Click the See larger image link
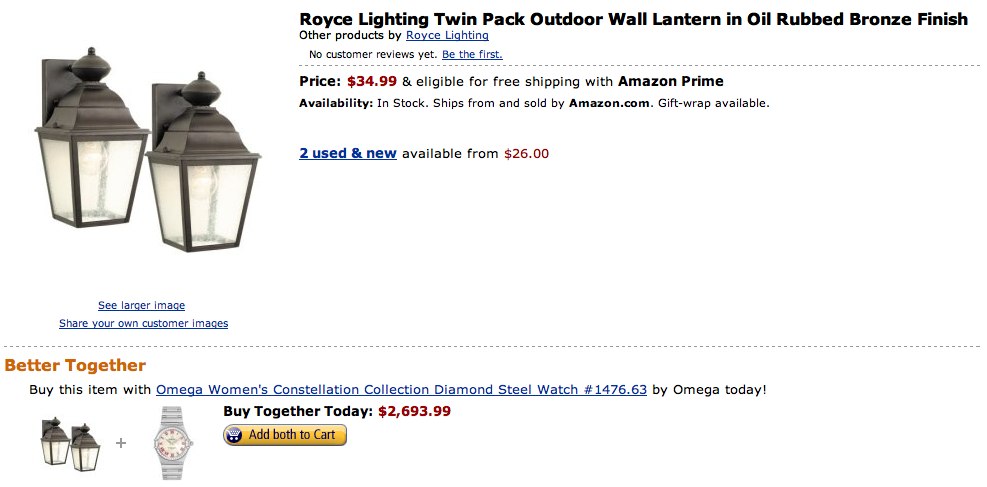987x487 pixels. tap(142, 305)
